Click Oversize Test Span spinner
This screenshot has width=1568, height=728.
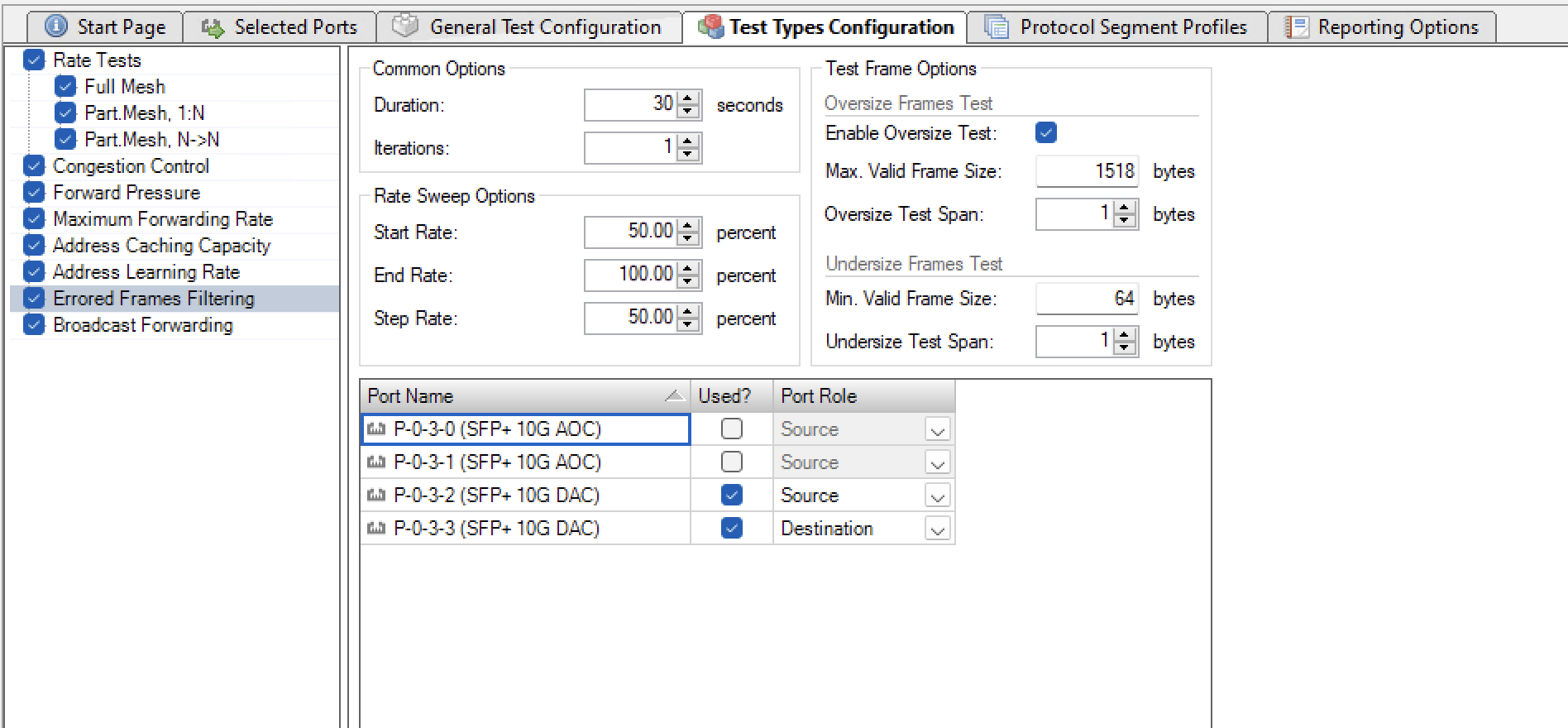1125,214
